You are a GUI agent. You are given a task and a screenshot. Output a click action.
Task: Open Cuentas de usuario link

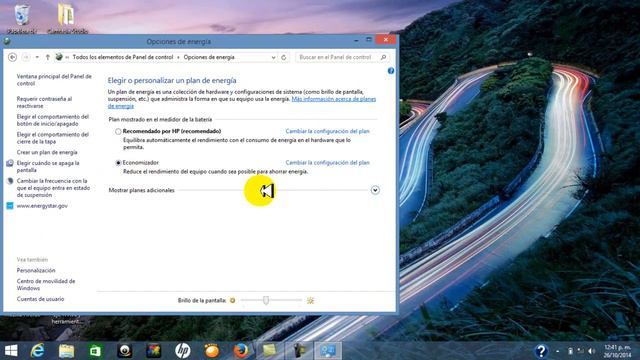pos(40,299)
